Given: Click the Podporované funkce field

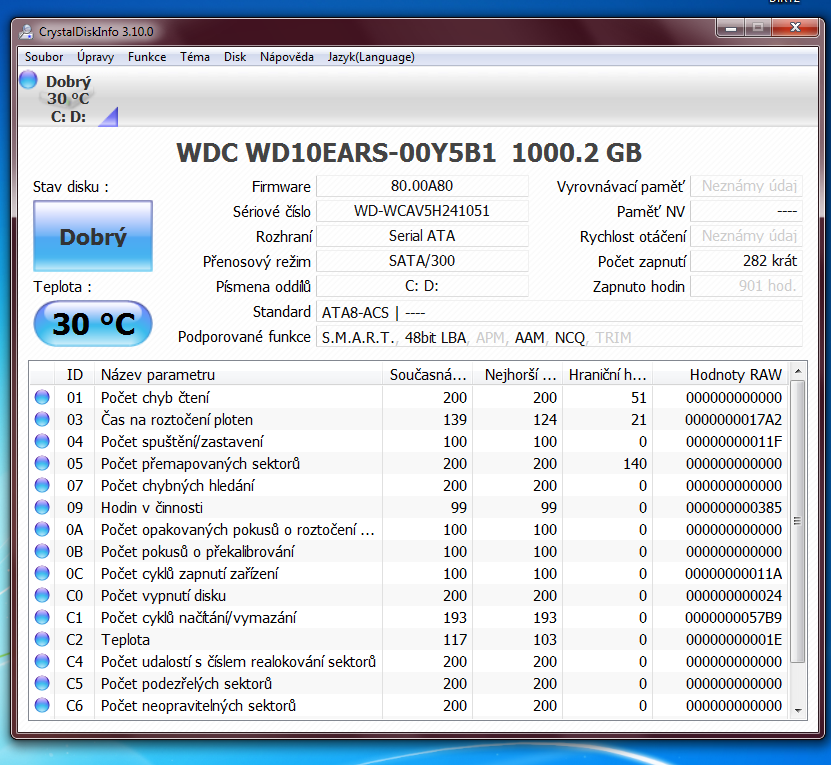Looking at the screenshot, I should point(559,337).
